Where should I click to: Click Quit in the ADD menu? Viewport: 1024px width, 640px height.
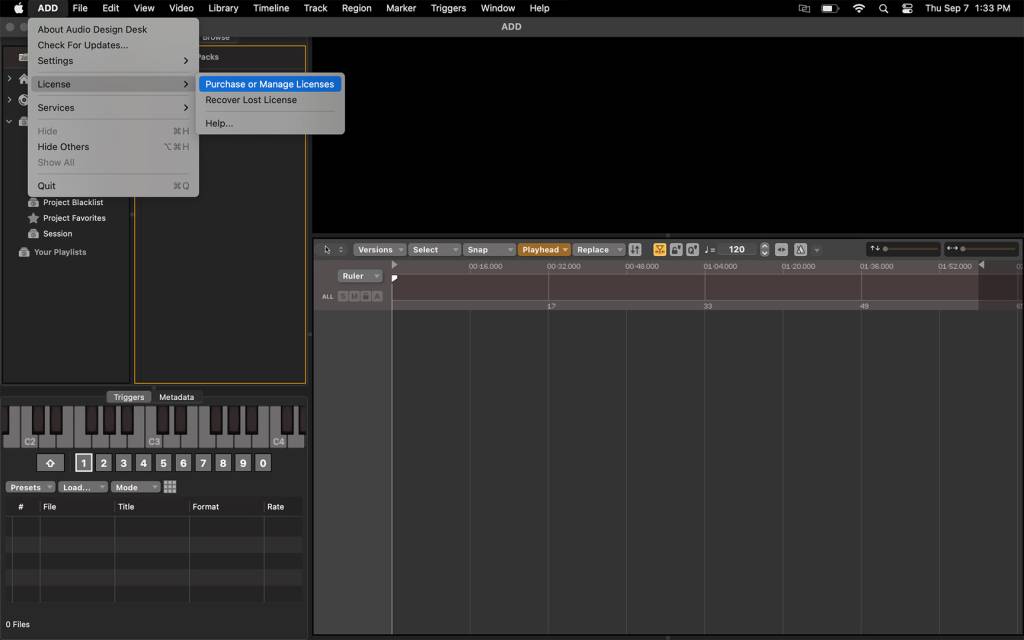(47, 185)
